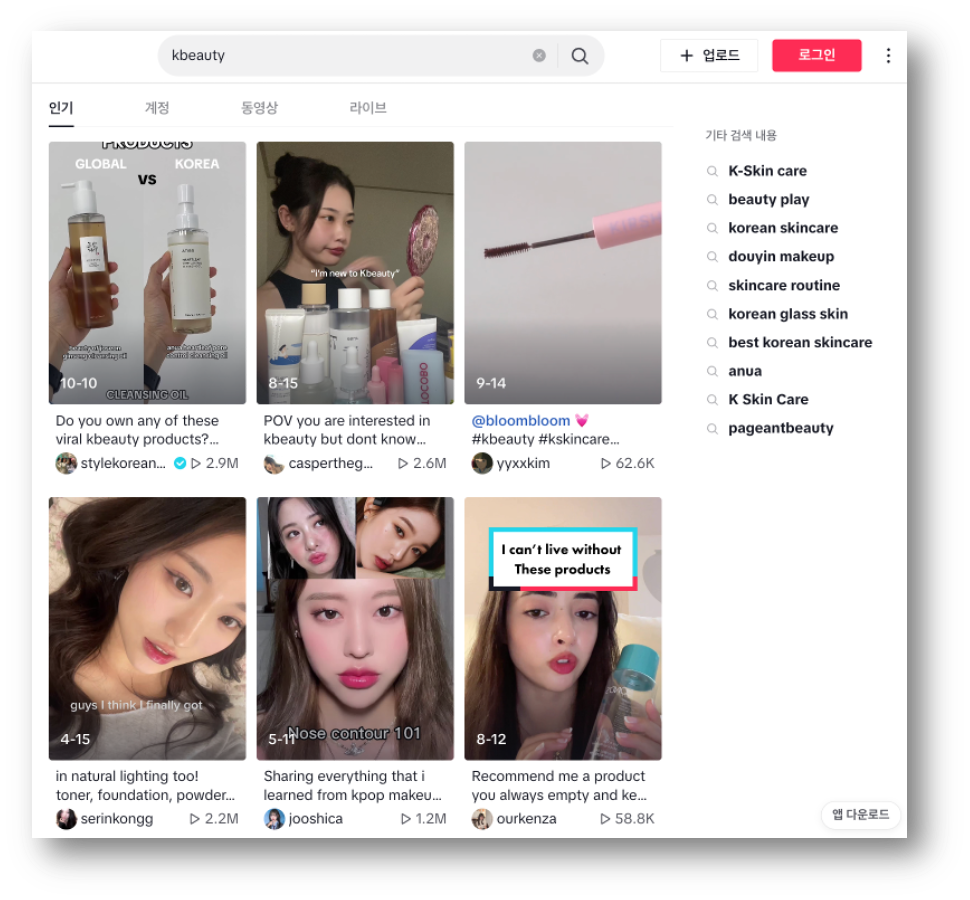Click 'POV you are interested in' caption

click(346, 421)
